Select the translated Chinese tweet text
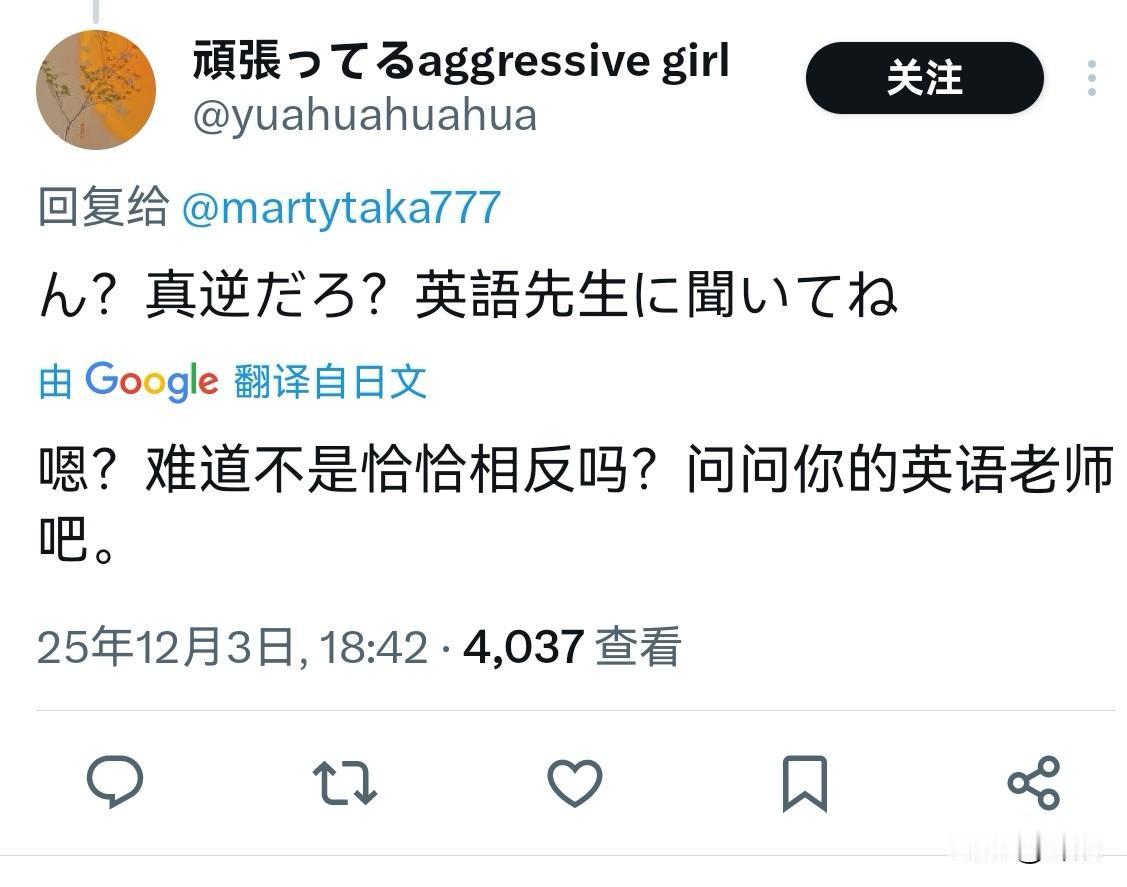The height and width of the screenshot is (887, 1127). tap(575, 503)
